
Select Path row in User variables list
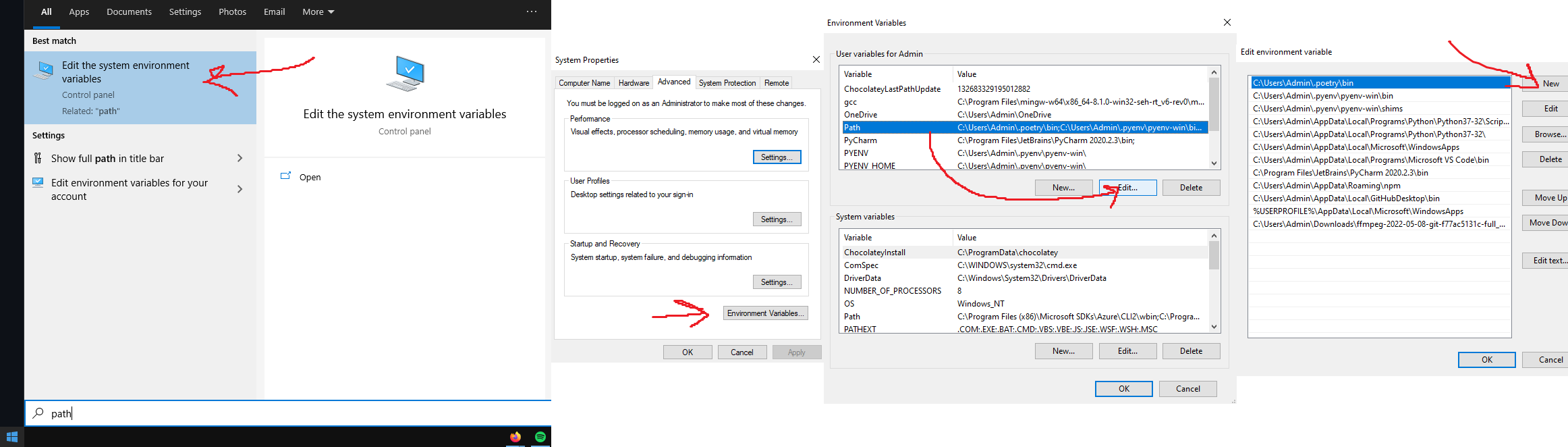[1025, 128]
